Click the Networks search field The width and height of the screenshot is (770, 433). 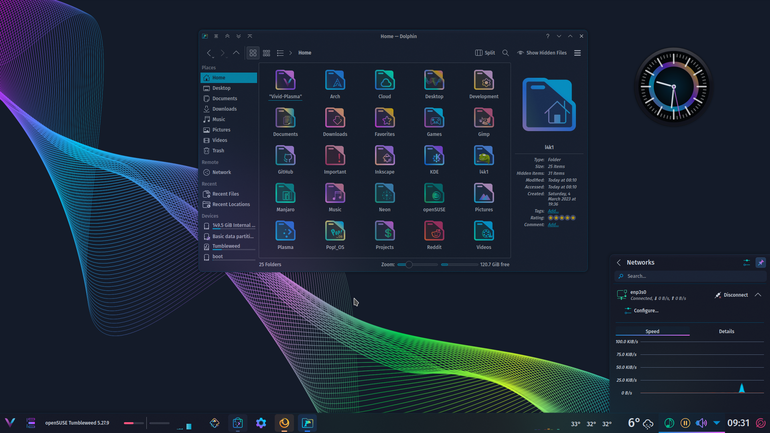pos(690,276)
